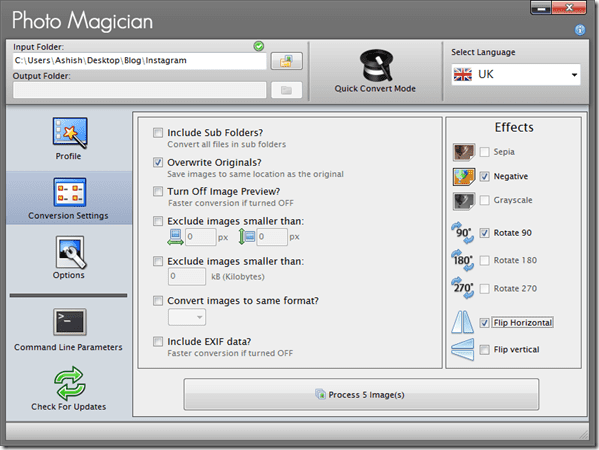
Task: Click the 270 degree rotate icon
Action: pos(463,288)
